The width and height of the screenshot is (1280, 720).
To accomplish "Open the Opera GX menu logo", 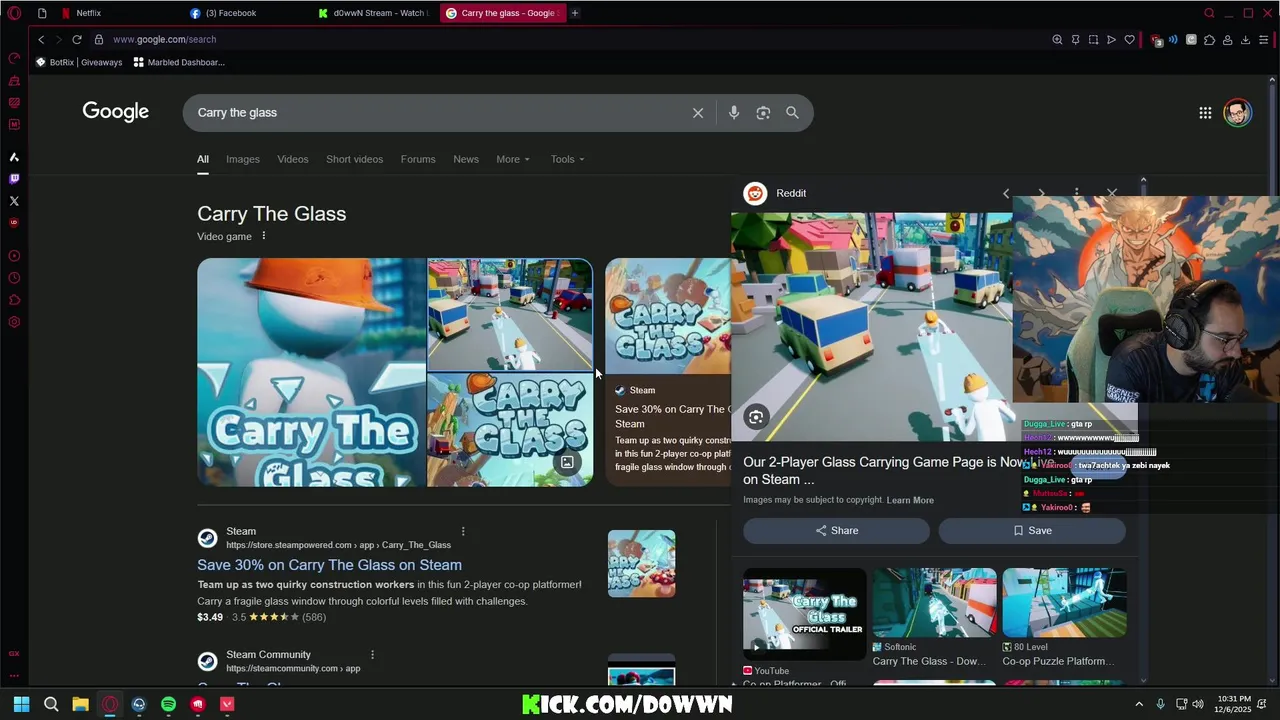I will pos(14,13).
